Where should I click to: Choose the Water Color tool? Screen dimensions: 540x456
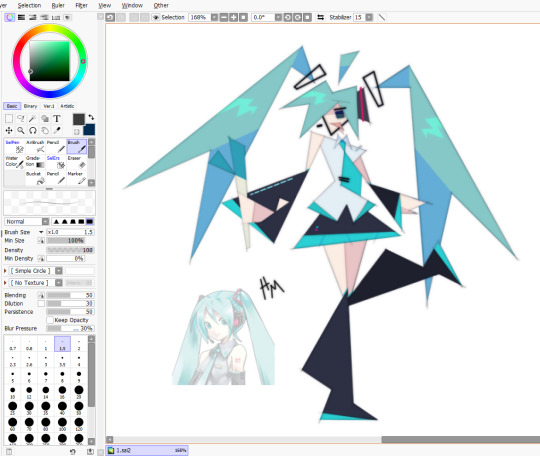14,162
